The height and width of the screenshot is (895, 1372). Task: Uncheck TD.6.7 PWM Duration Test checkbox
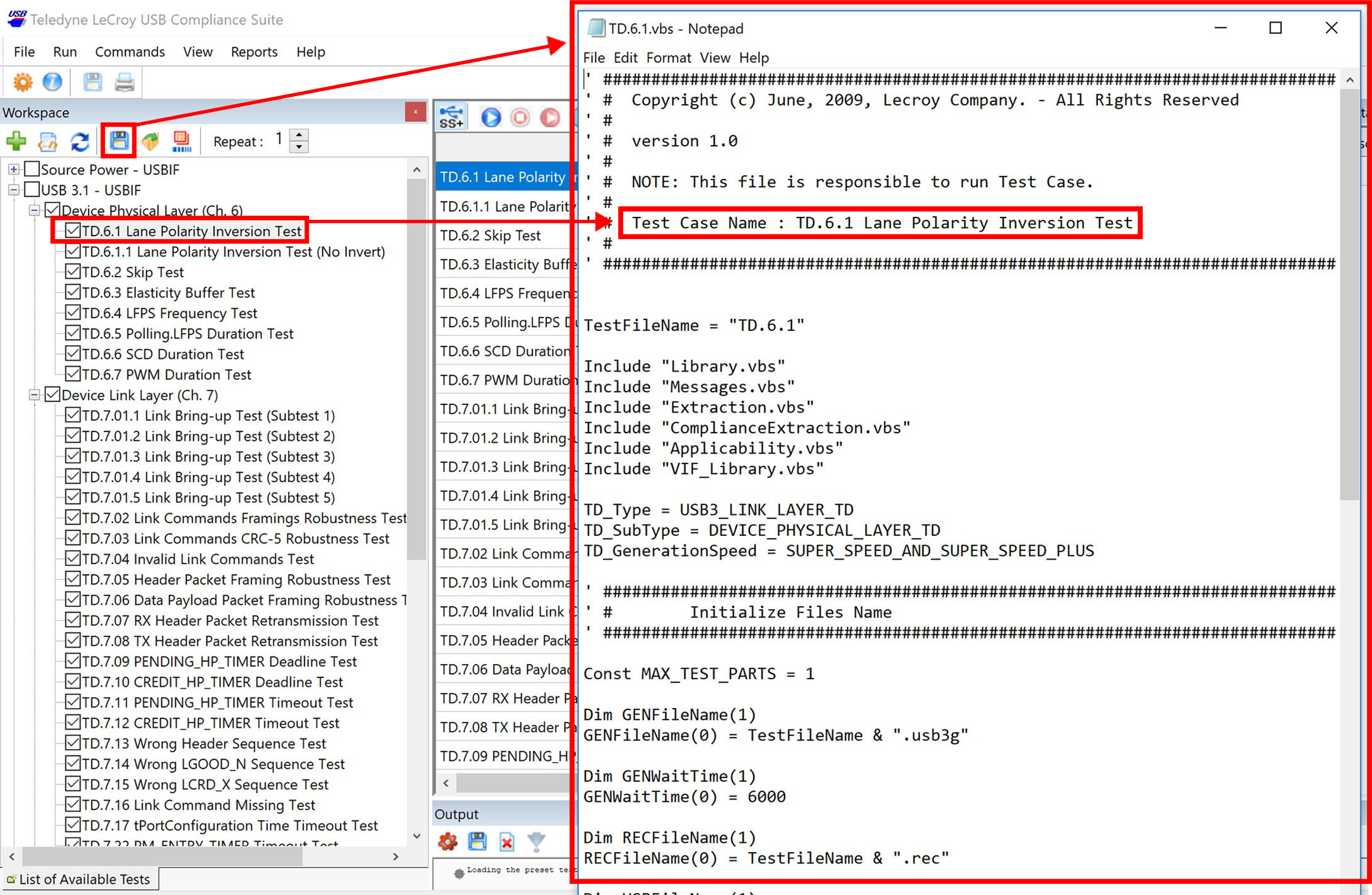(73, 374)
